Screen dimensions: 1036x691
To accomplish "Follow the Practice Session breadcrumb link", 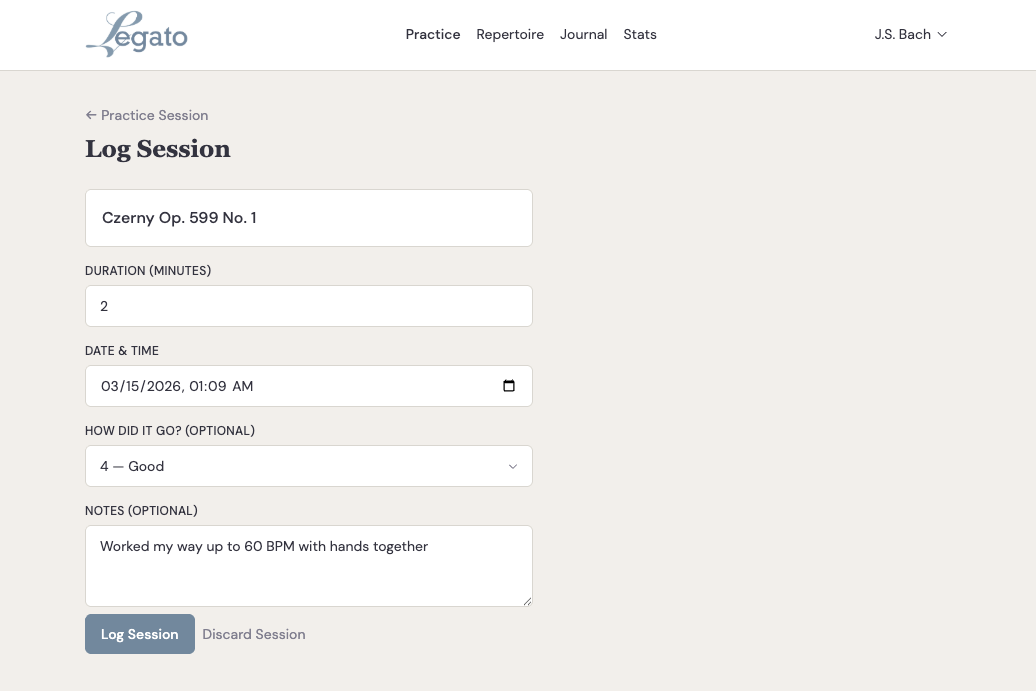I will pyautogui.click(x=154, y=115).
